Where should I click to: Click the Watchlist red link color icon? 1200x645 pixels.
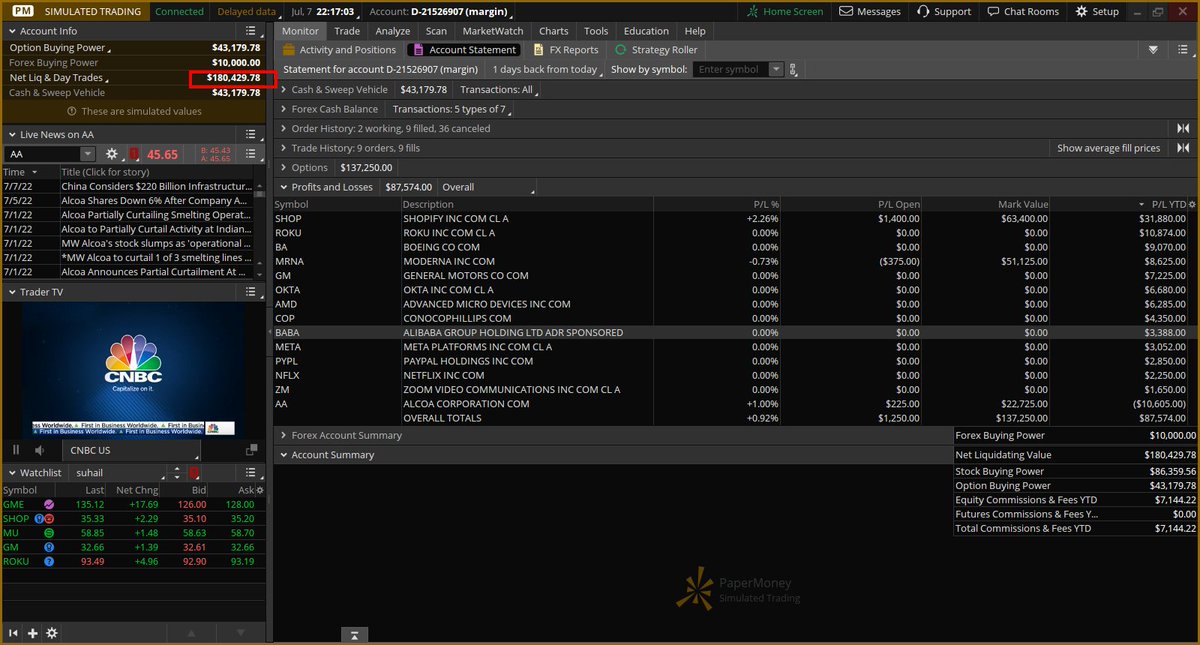194,472
